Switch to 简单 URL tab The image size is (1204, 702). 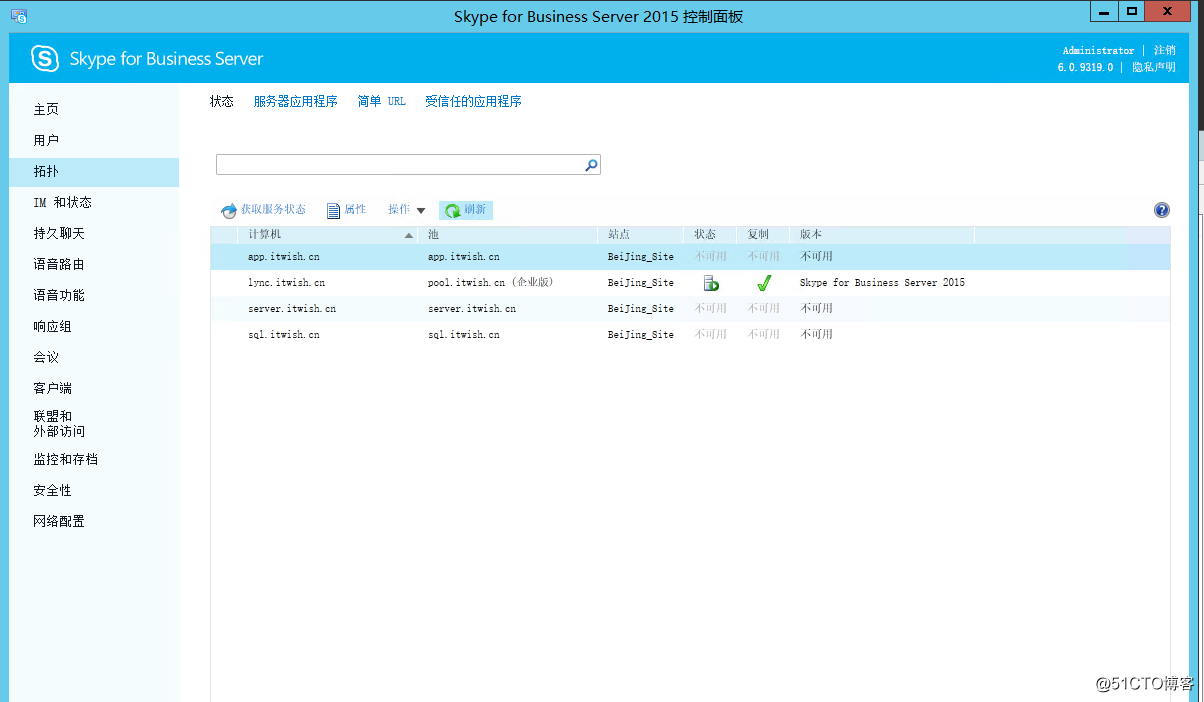coord(382,101)
